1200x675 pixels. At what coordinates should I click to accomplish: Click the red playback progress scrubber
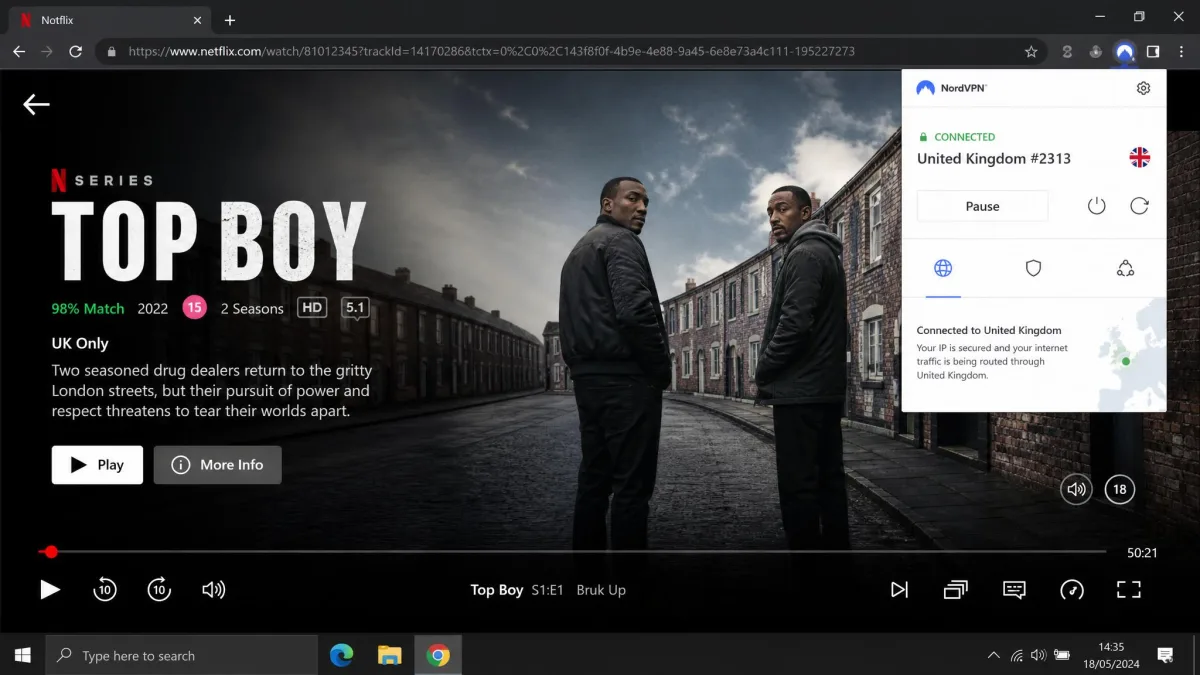tap(51, 552)
